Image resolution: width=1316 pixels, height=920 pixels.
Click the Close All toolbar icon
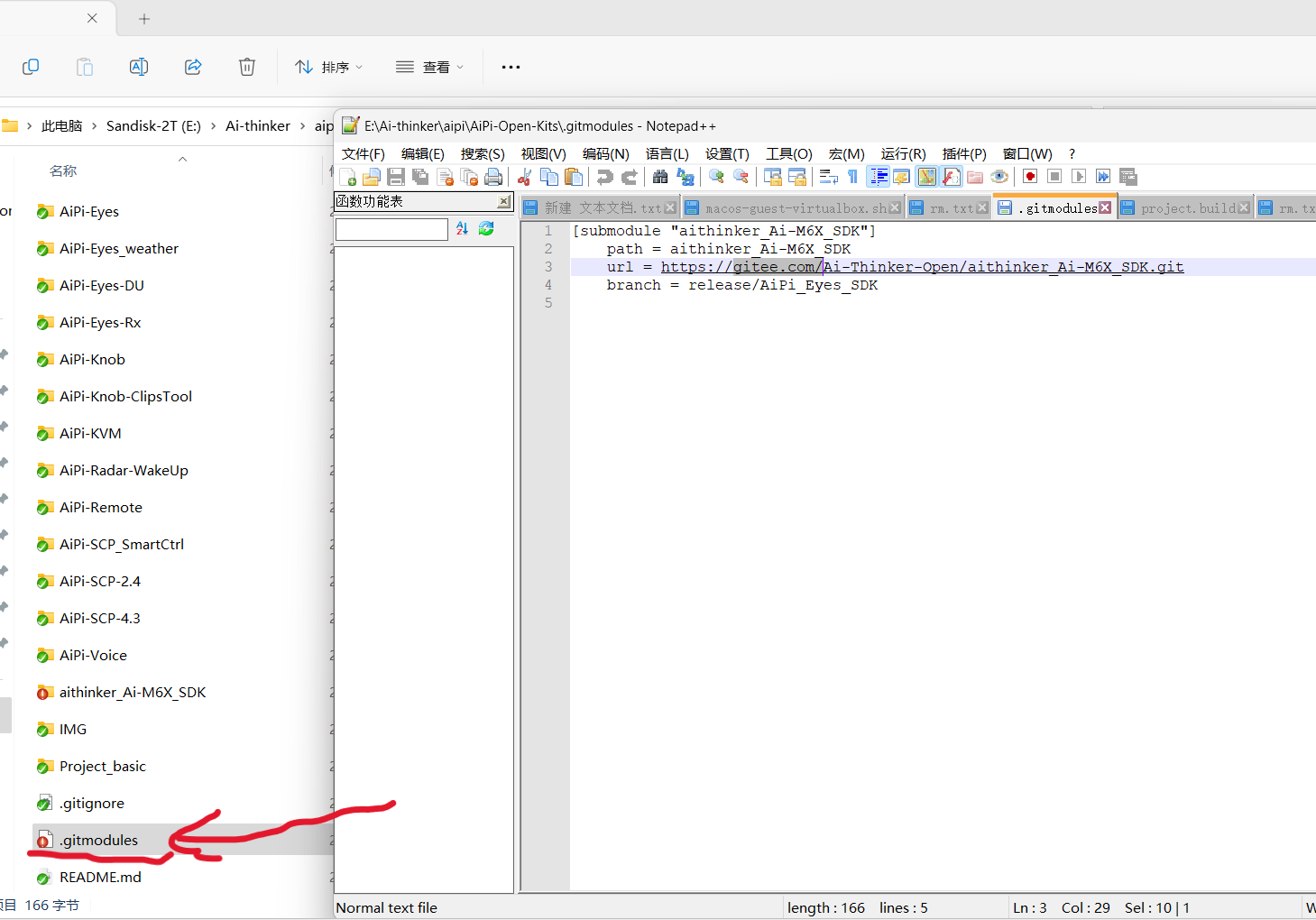point(469,177)
